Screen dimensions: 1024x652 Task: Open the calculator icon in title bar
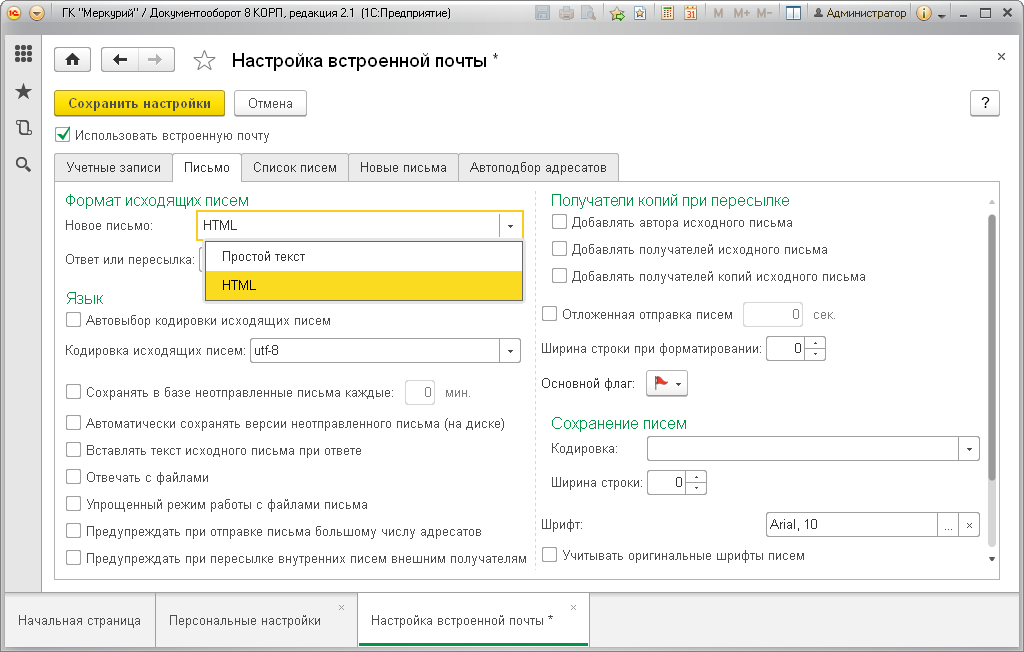point(667,13)
